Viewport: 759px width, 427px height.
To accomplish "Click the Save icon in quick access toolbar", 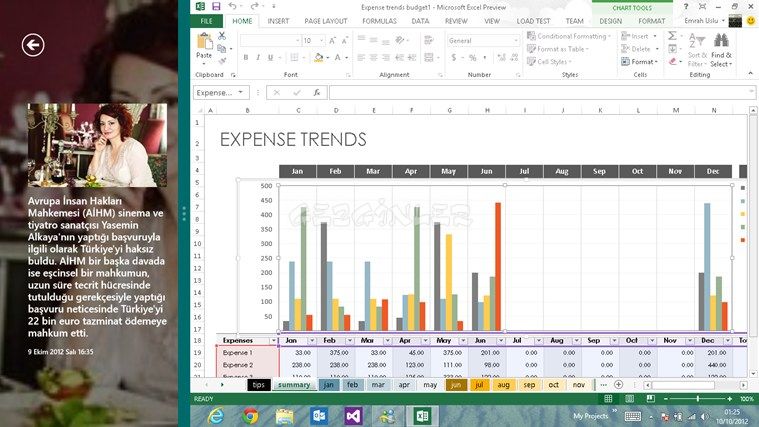I will point(216,6).
